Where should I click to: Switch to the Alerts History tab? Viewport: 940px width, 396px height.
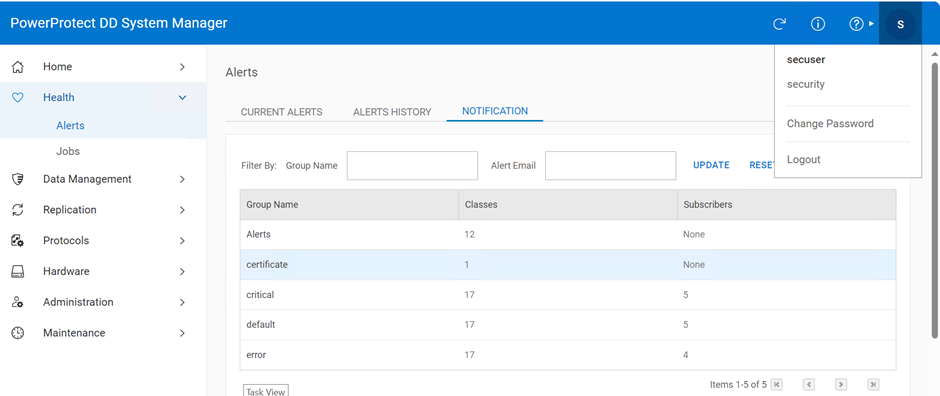click(x=392, y=112)
